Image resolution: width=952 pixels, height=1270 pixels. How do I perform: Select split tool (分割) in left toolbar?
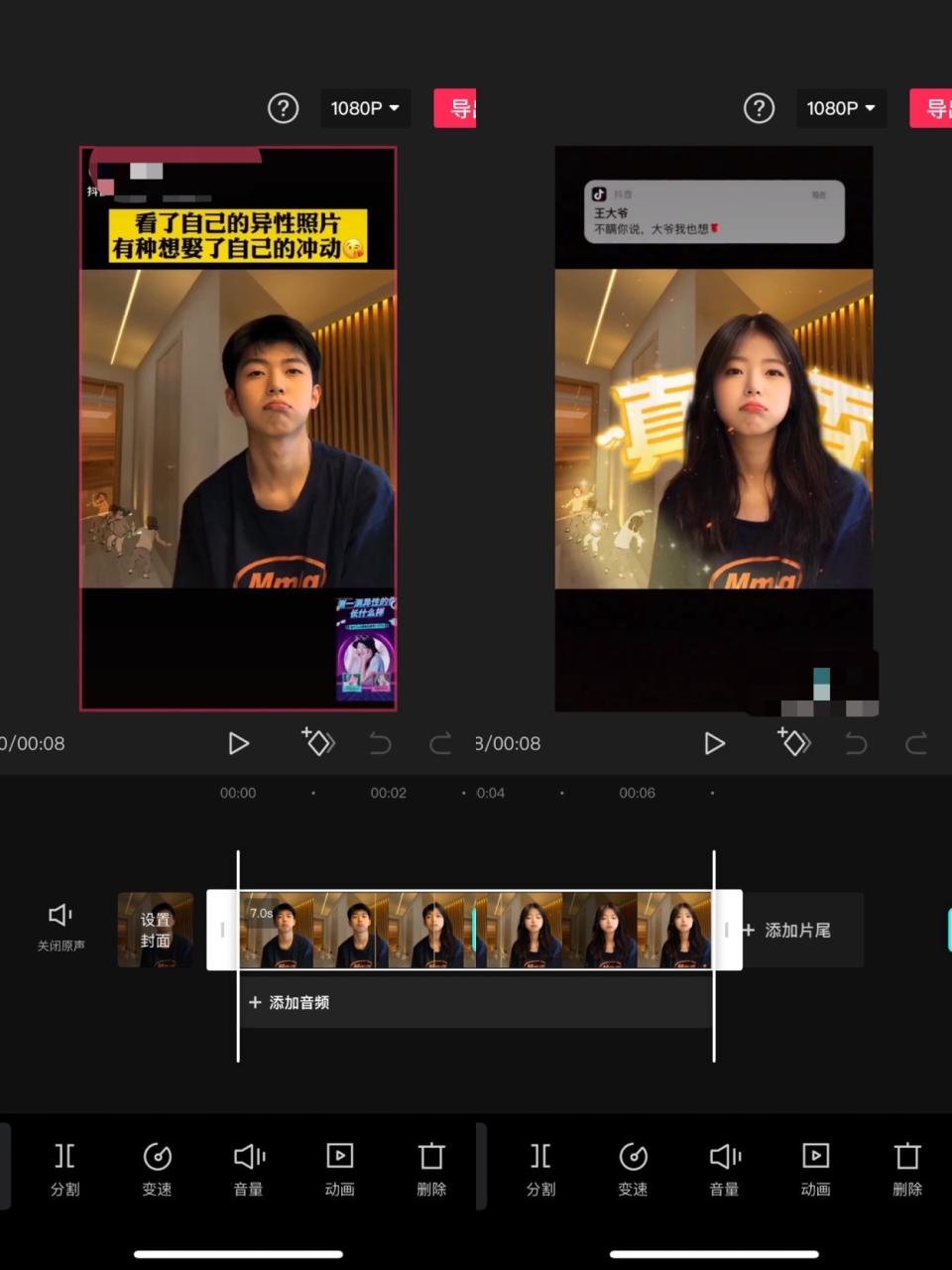pyautogui.click(x=64, y=1169)
